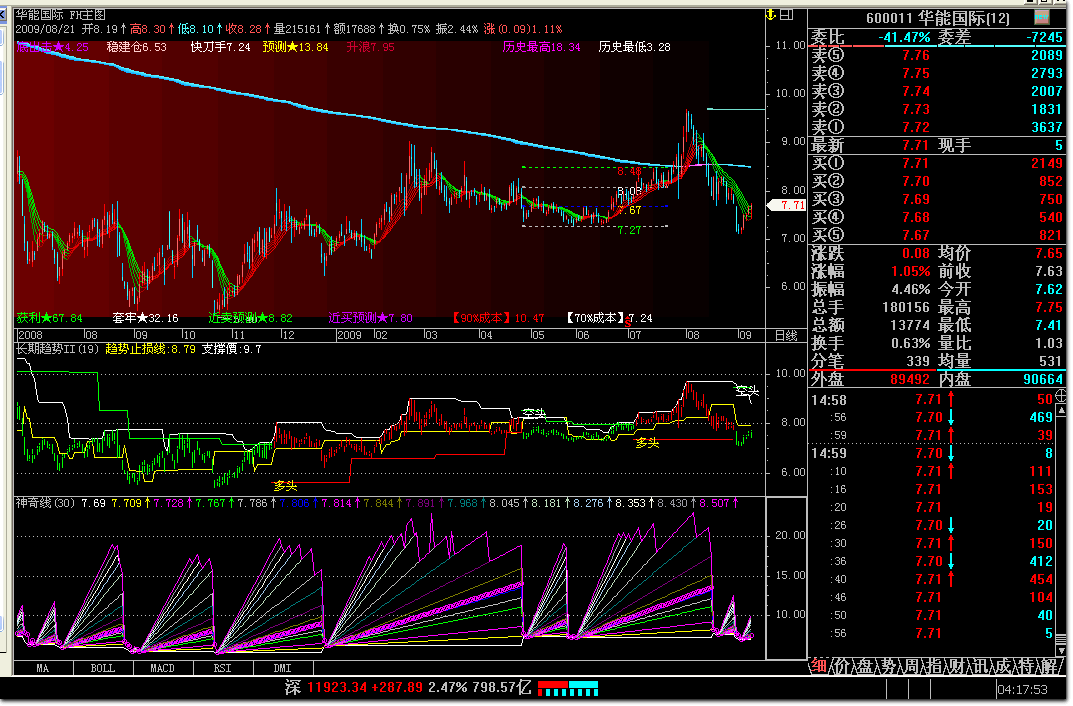This screenshot has height=706, width=1073.
Task: Click the 神奇线(30) indicator title
Action: point(45,504)
